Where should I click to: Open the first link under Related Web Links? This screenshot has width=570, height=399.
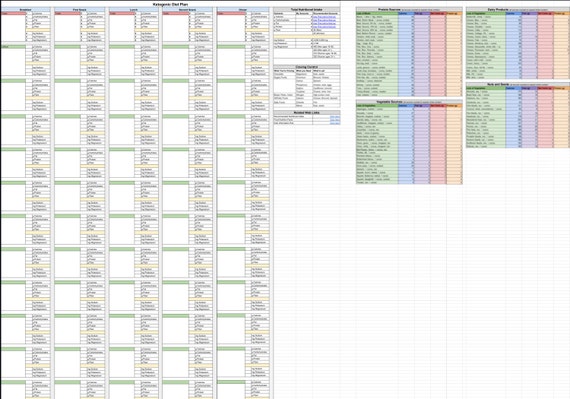335,117
